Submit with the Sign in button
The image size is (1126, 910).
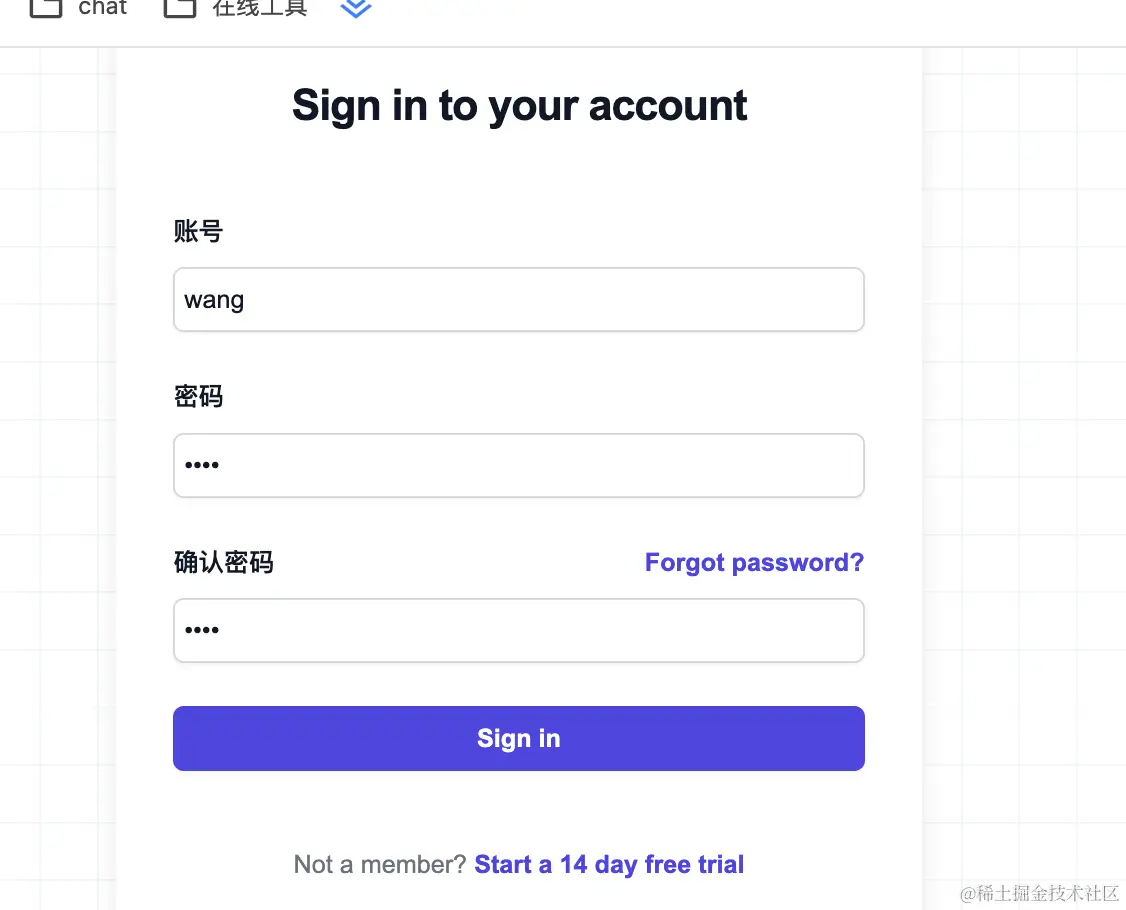(518, 738)
